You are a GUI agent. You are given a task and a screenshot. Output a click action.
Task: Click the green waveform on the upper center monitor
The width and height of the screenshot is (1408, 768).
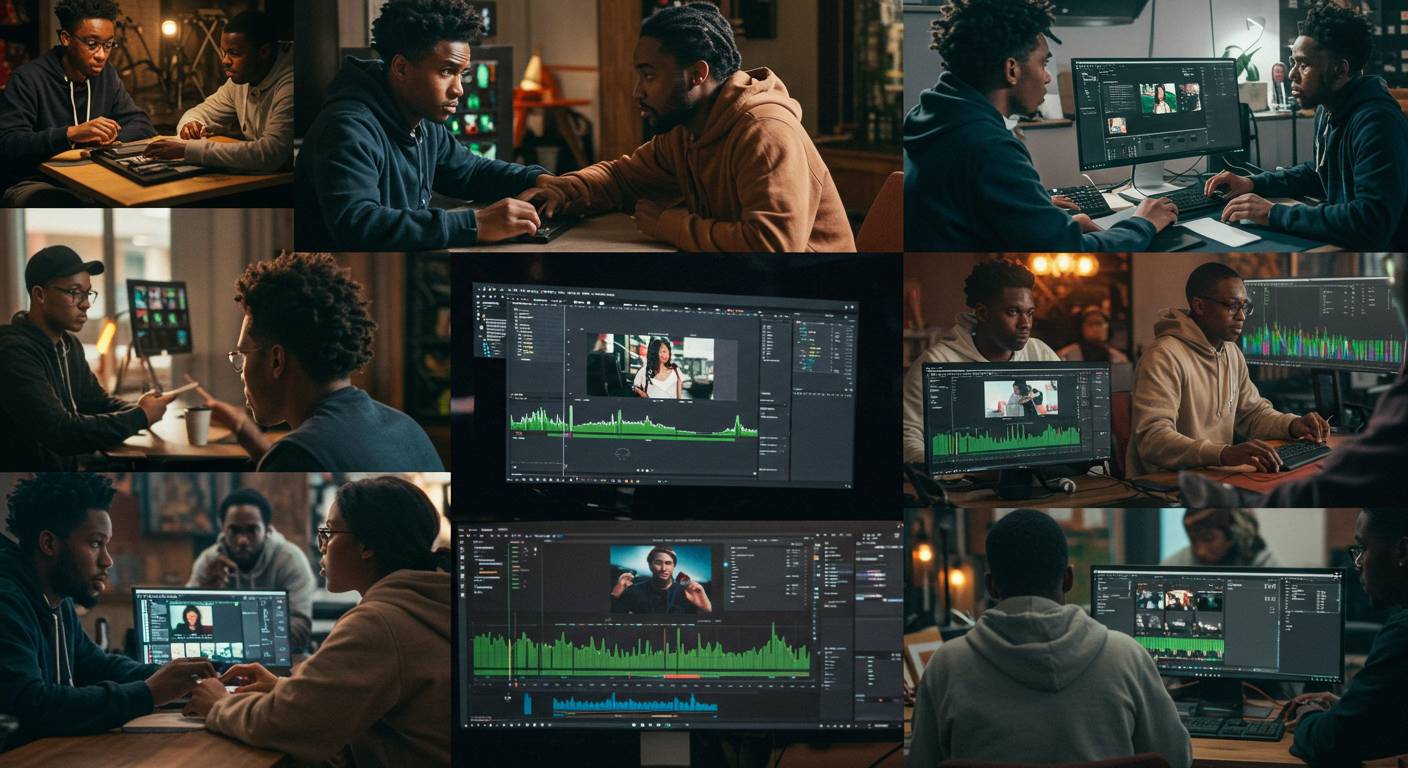pos(634,424)
